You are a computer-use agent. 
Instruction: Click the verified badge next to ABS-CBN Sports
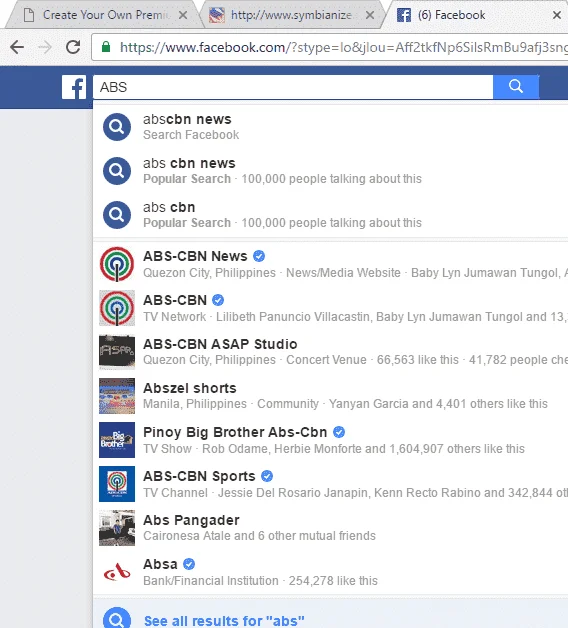[x=267, y=476]
